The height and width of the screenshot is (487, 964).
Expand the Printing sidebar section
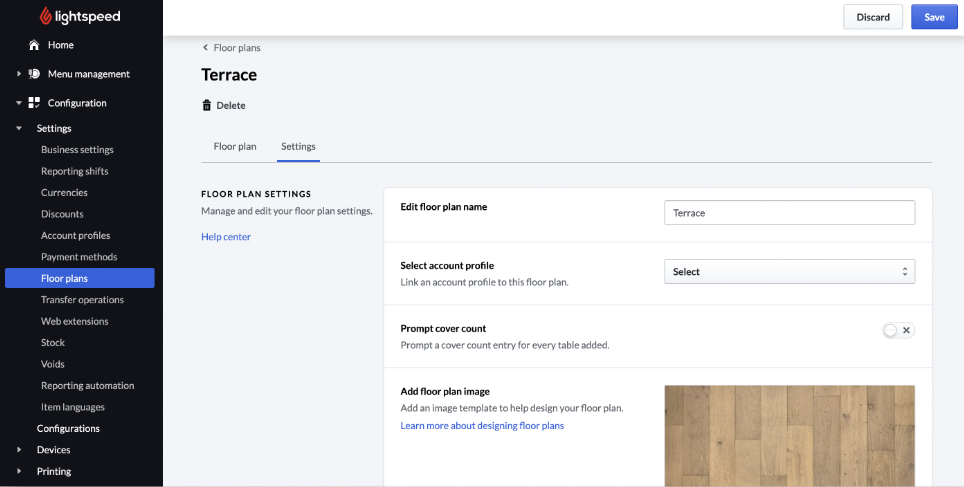[19, 471]
